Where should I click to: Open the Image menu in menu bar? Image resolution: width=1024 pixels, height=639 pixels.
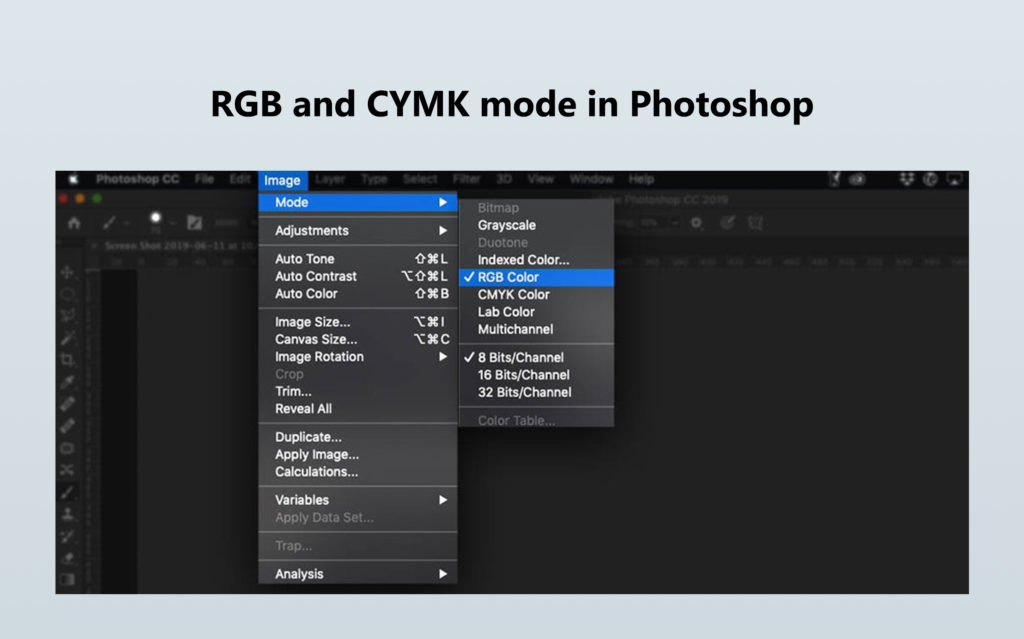pos(282,180)
